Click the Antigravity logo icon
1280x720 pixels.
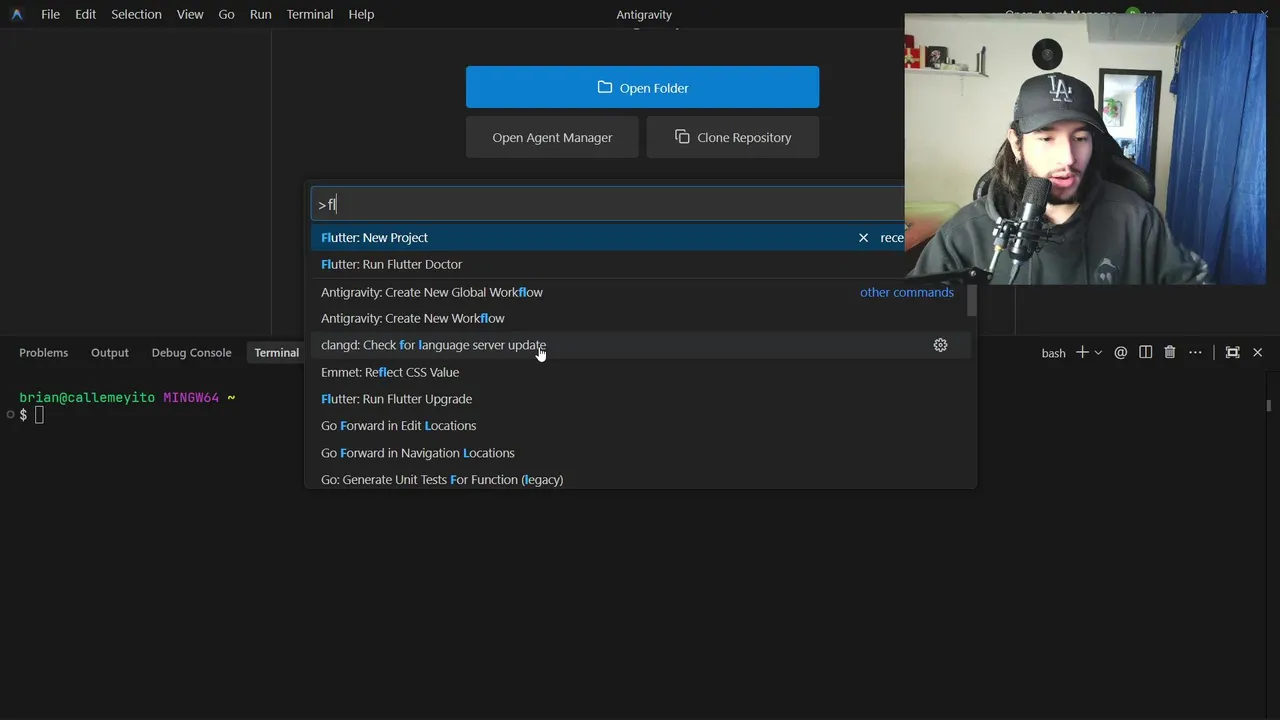pyautogui.click(x=16, y=14)
